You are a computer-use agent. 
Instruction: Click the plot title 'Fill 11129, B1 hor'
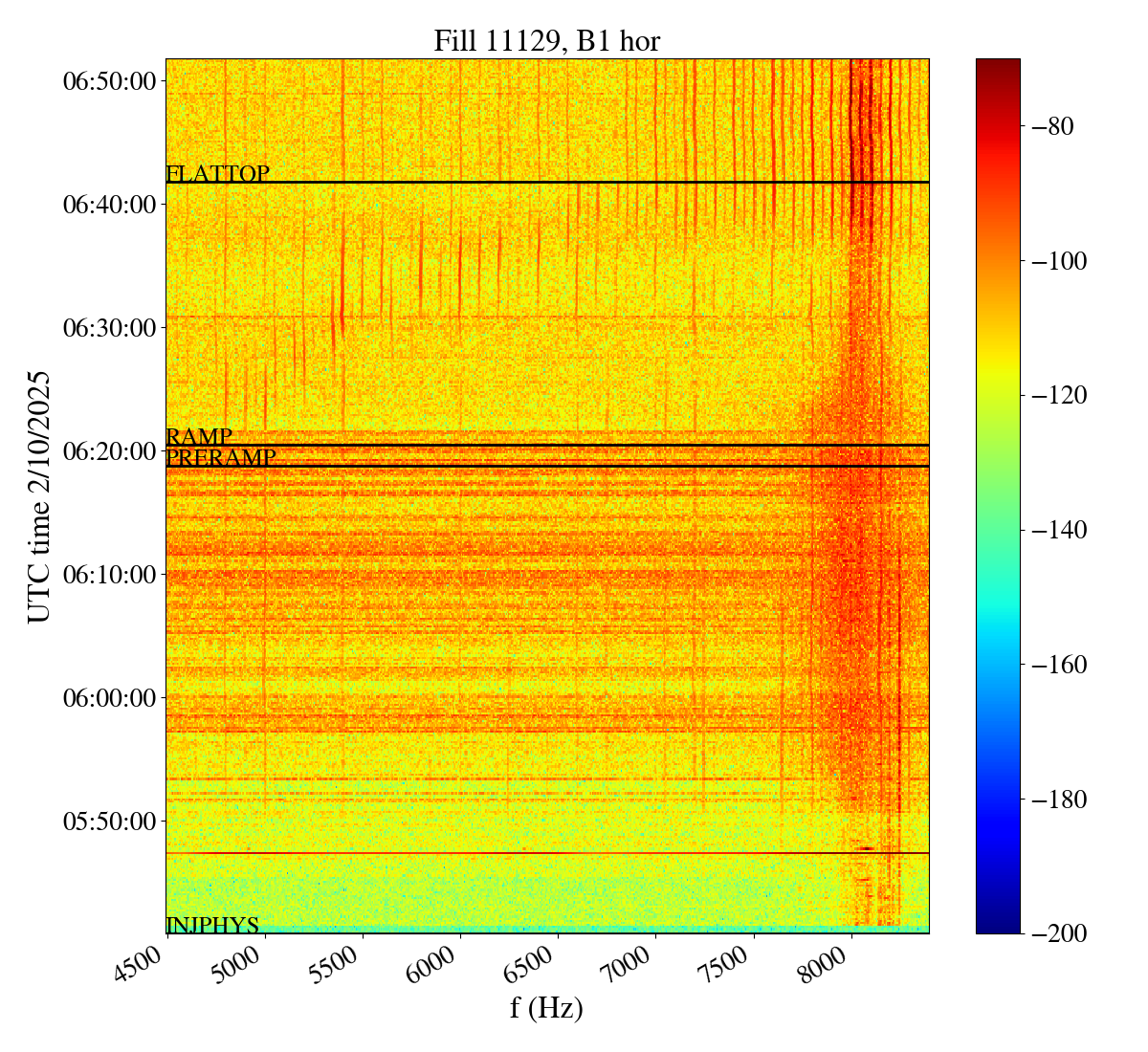(x=546, y=41)
